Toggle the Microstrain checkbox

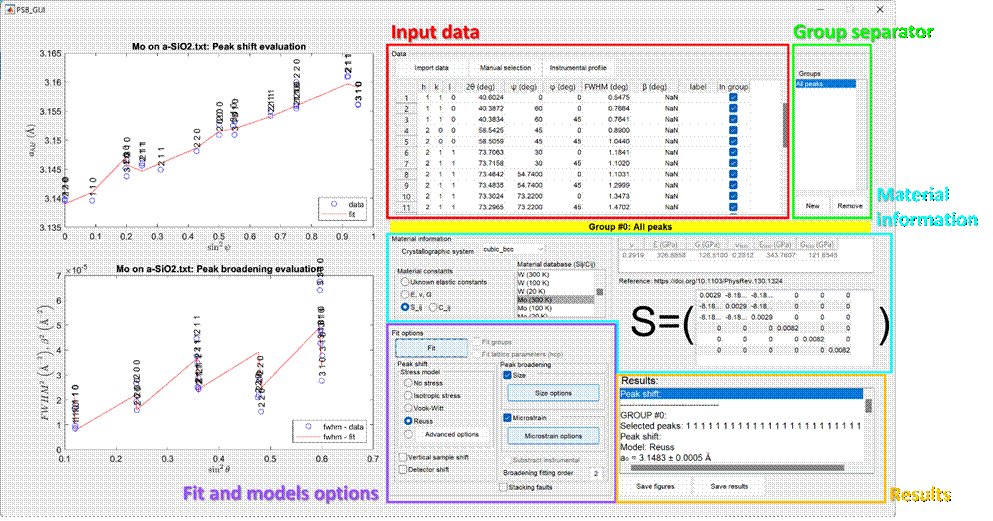click(x=507, y=418)
